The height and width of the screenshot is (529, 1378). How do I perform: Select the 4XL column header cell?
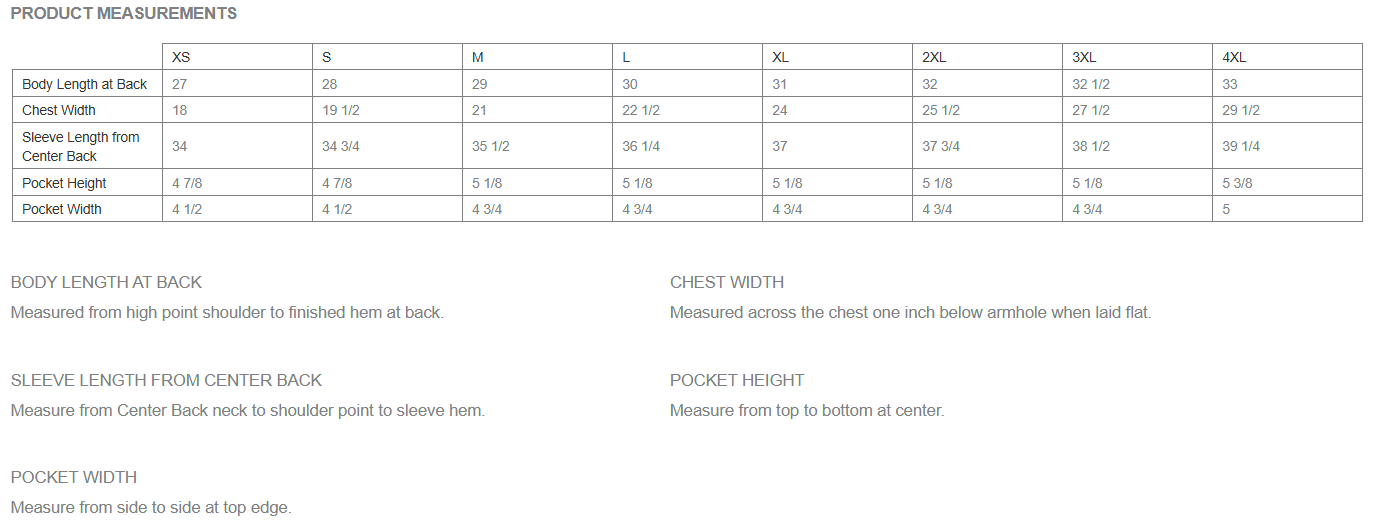[1287, 57]
